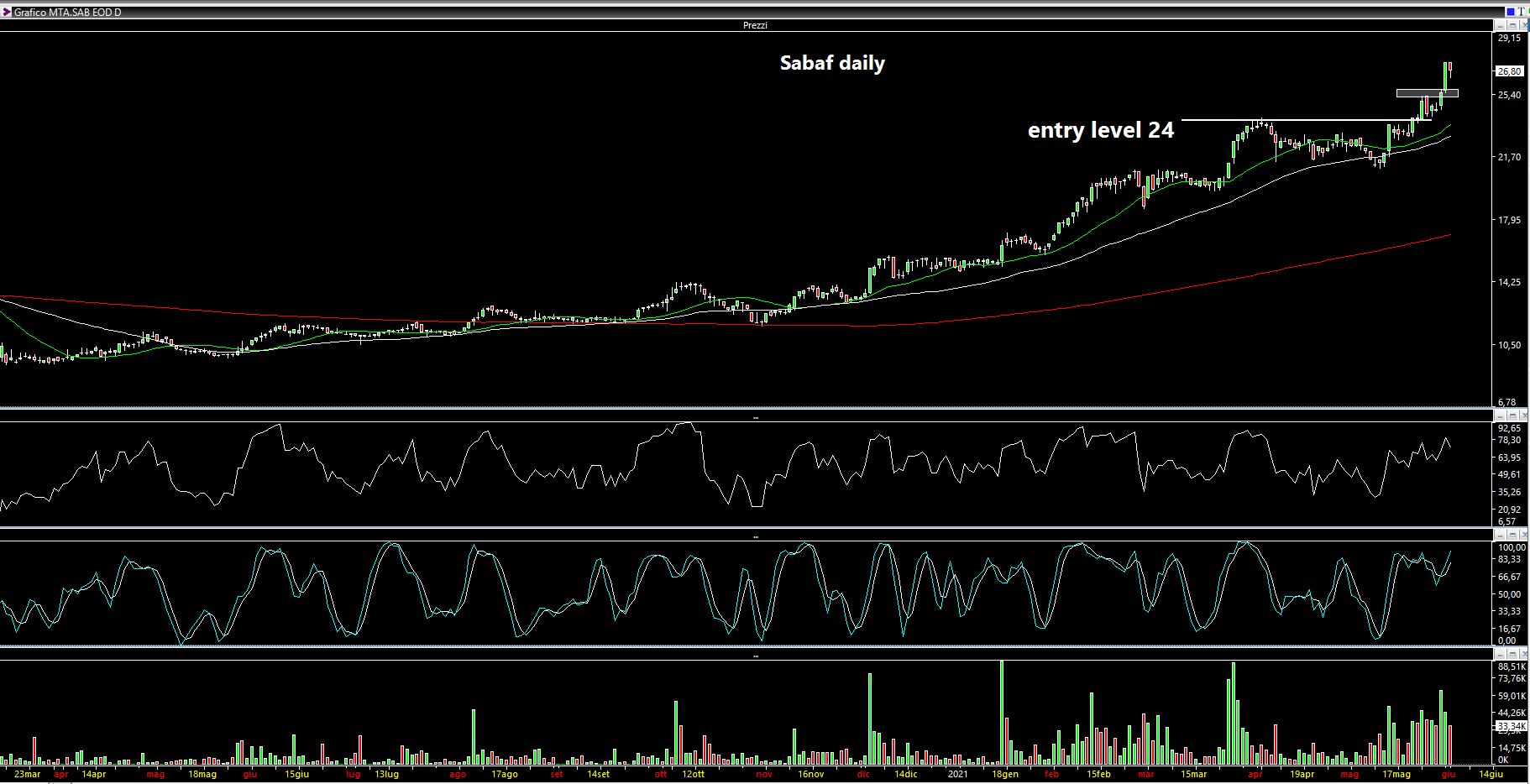
Task: Select the 'entry level 24' text annotation
Action: click(1101, 130)
